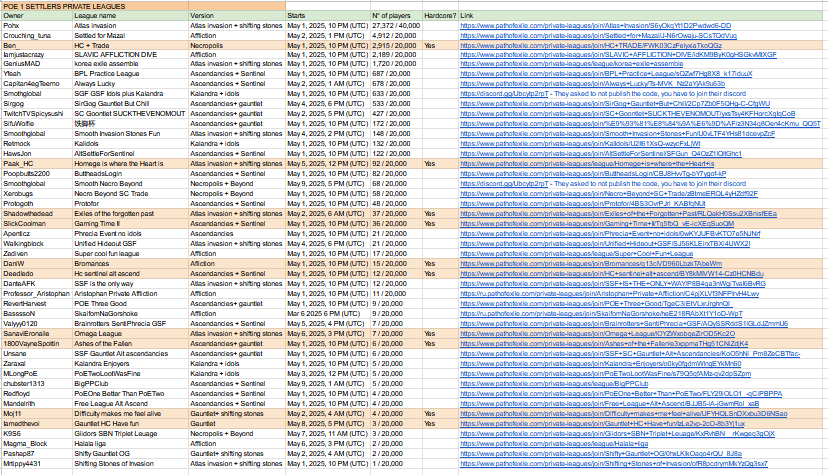Open the BPL Practice League join link
The width and height of the screenshot is (828, 475).
point(606,73)
